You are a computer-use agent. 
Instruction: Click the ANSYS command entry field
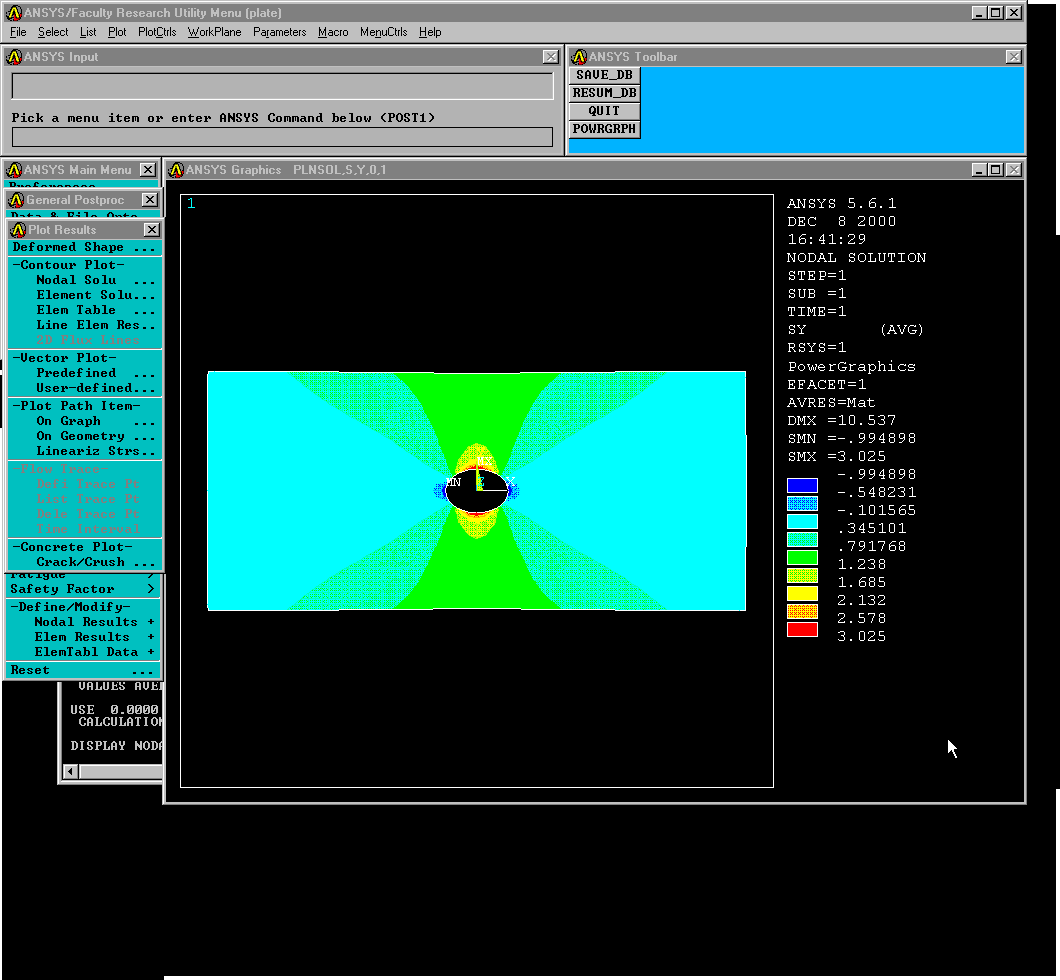(282, 137)
